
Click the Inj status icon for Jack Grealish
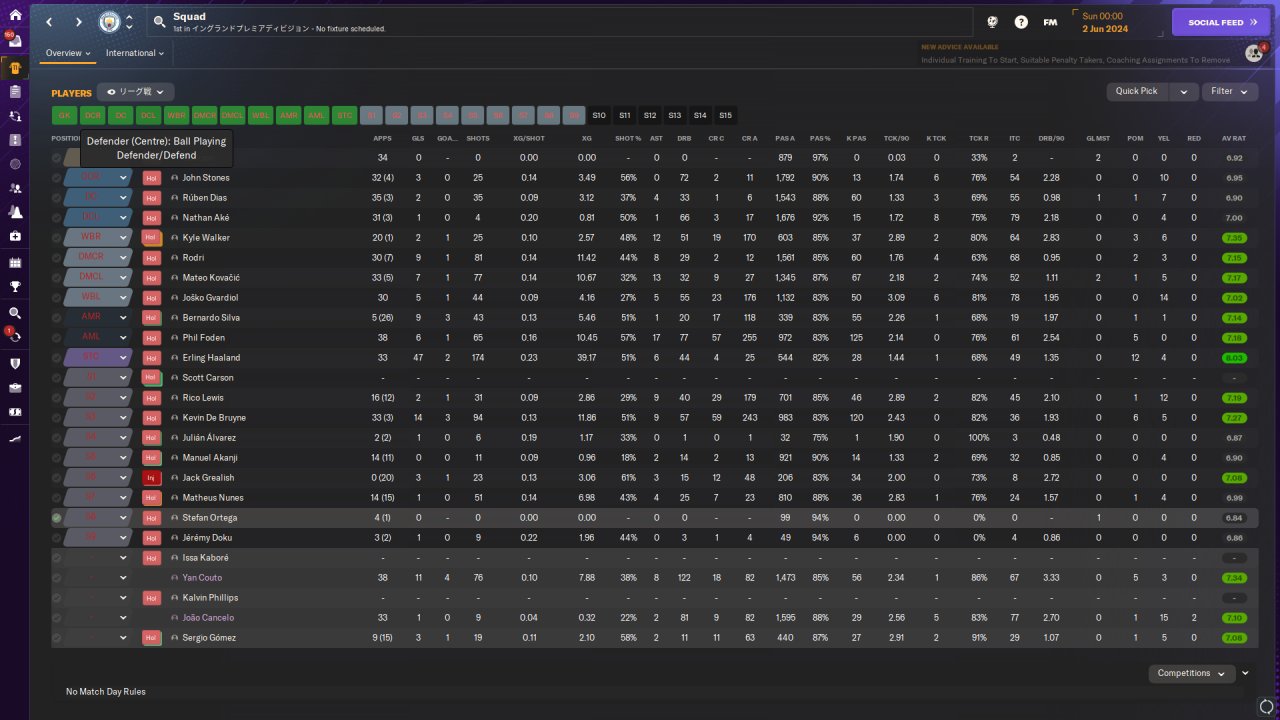[x=152, y=478]
